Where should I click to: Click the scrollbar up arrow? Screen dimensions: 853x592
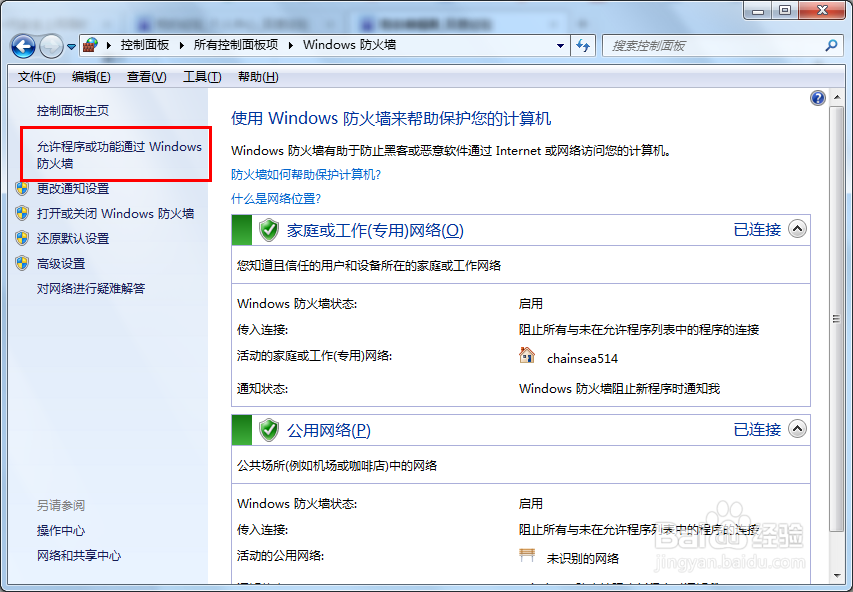click(836, 98)
